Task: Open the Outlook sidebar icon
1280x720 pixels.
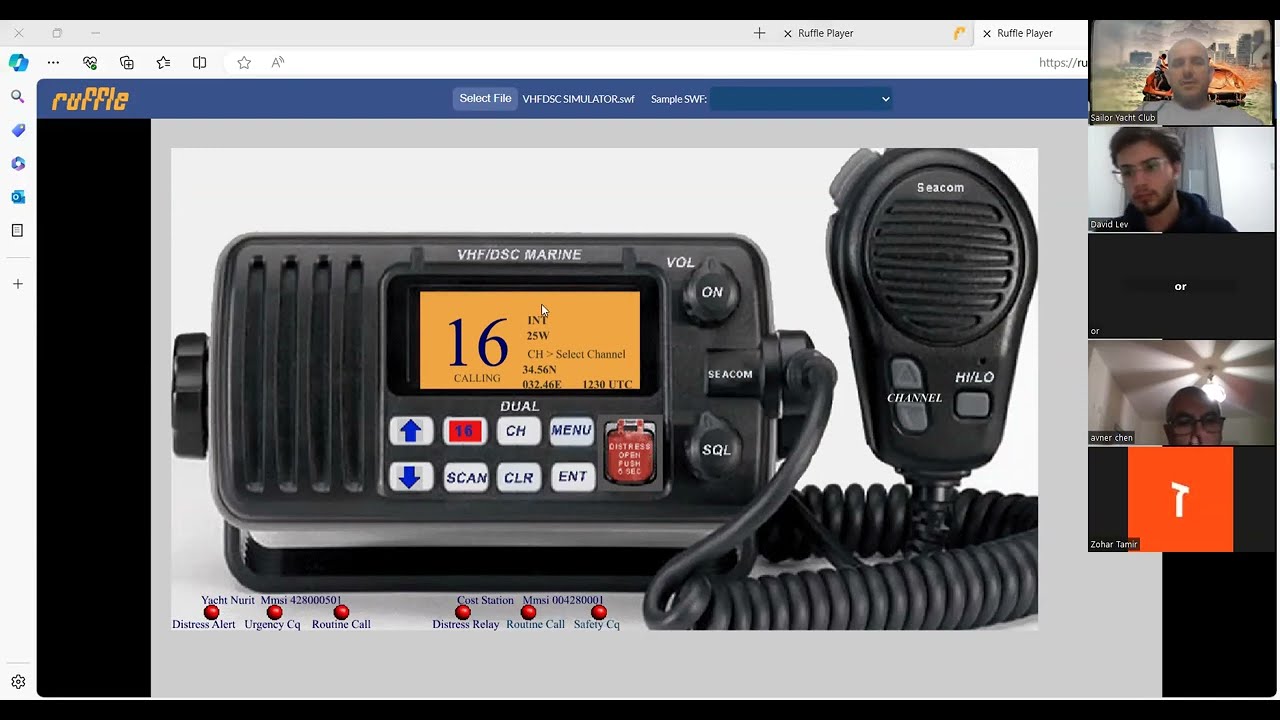Action: click(18, 197)
